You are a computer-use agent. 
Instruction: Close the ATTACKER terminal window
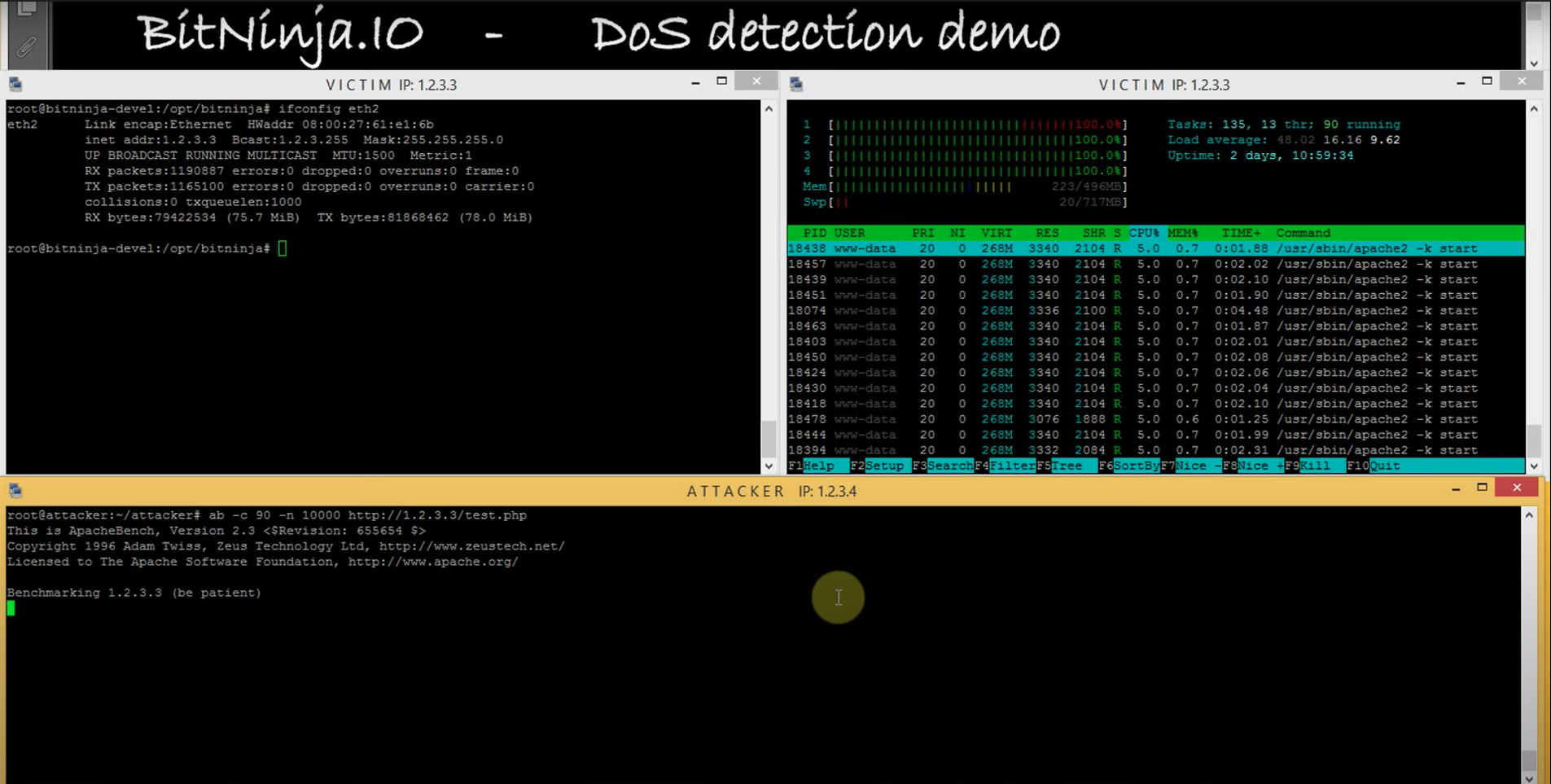tap(1517, 488)
